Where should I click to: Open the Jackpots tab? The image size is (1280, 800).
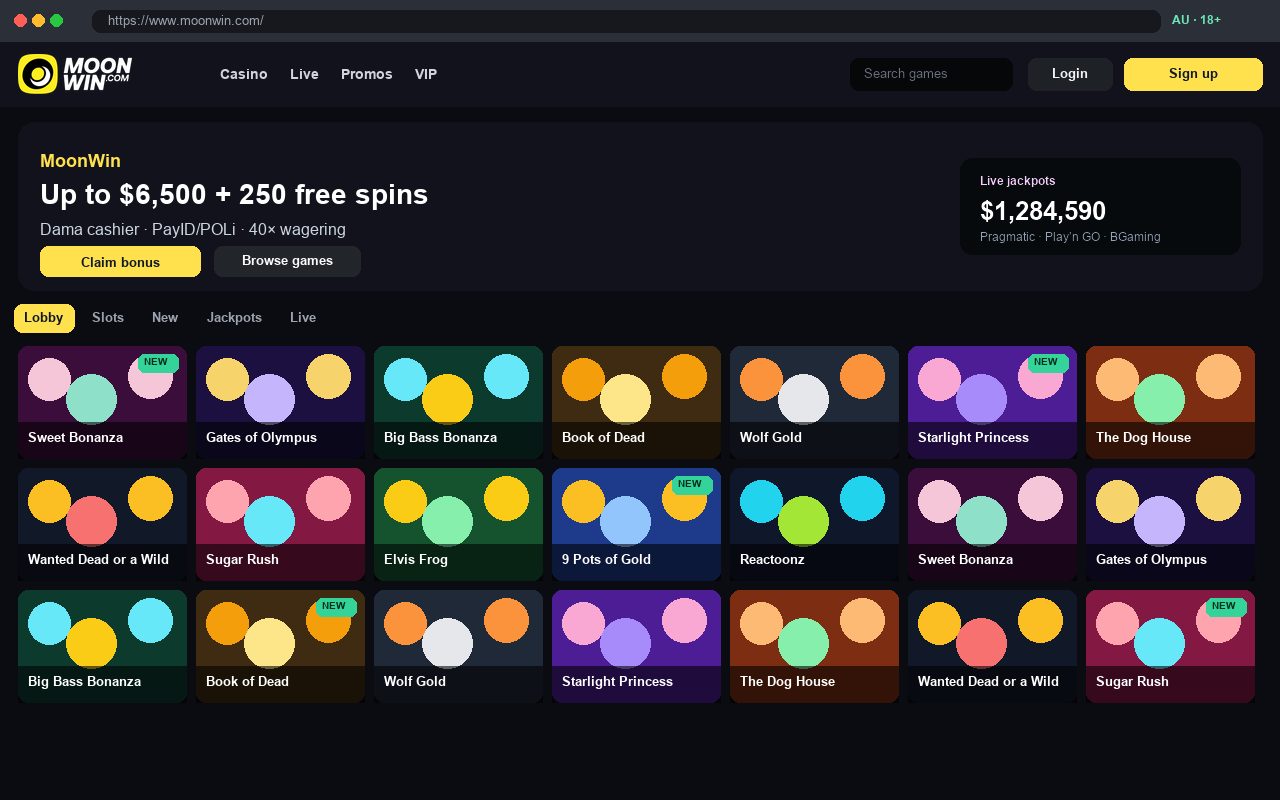(x=234, y=318)
